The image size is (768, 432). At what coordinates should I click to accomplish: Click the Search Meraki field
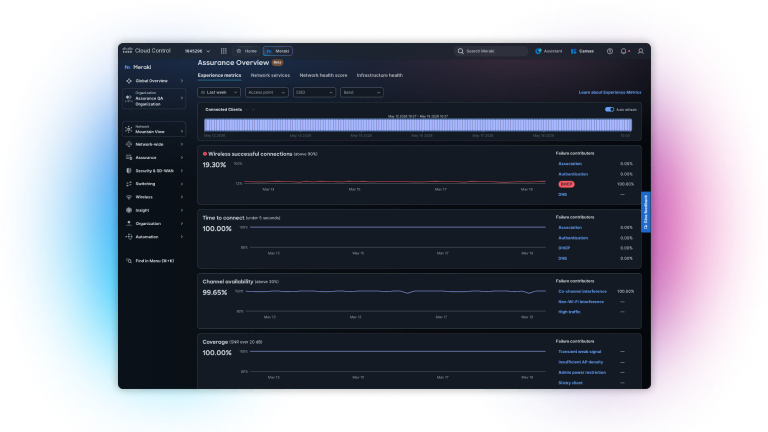[491, 51]
